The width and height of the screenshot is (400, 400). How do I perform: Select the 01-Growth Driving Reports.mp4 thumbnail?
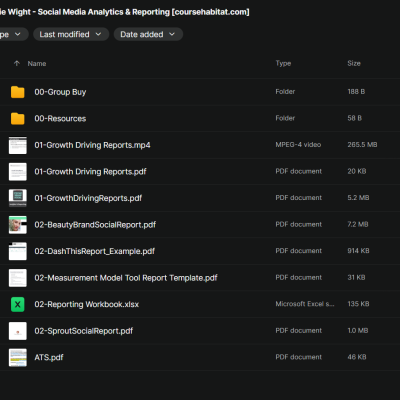pos(18,145)
